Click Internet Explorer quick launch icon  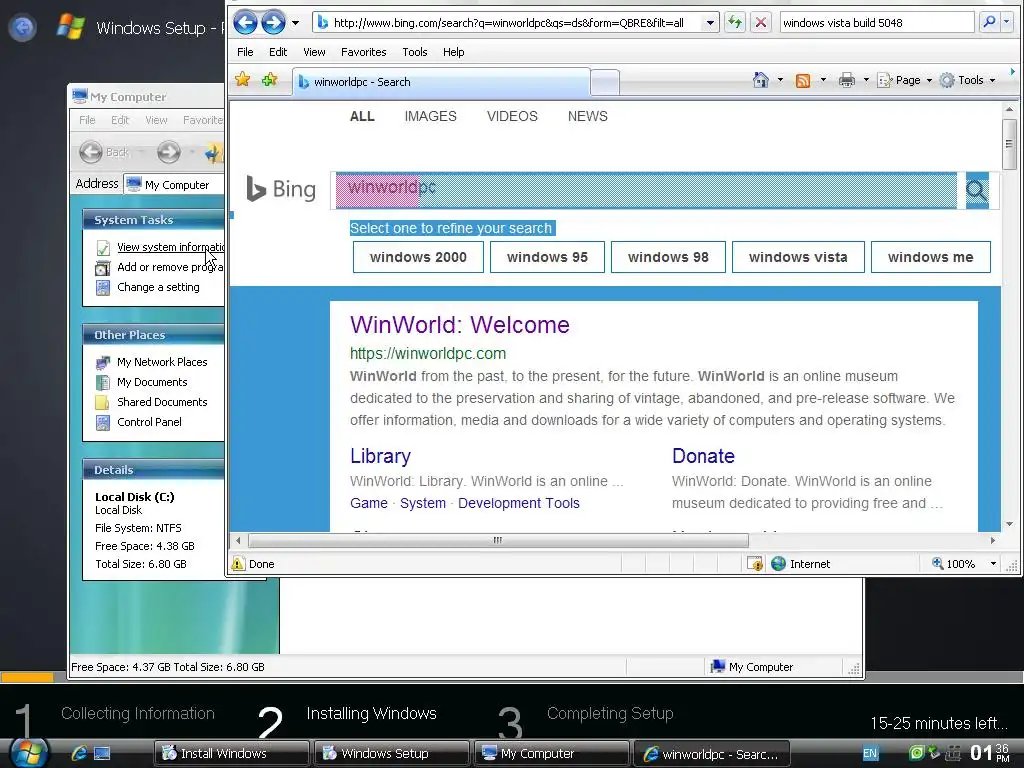79,753
